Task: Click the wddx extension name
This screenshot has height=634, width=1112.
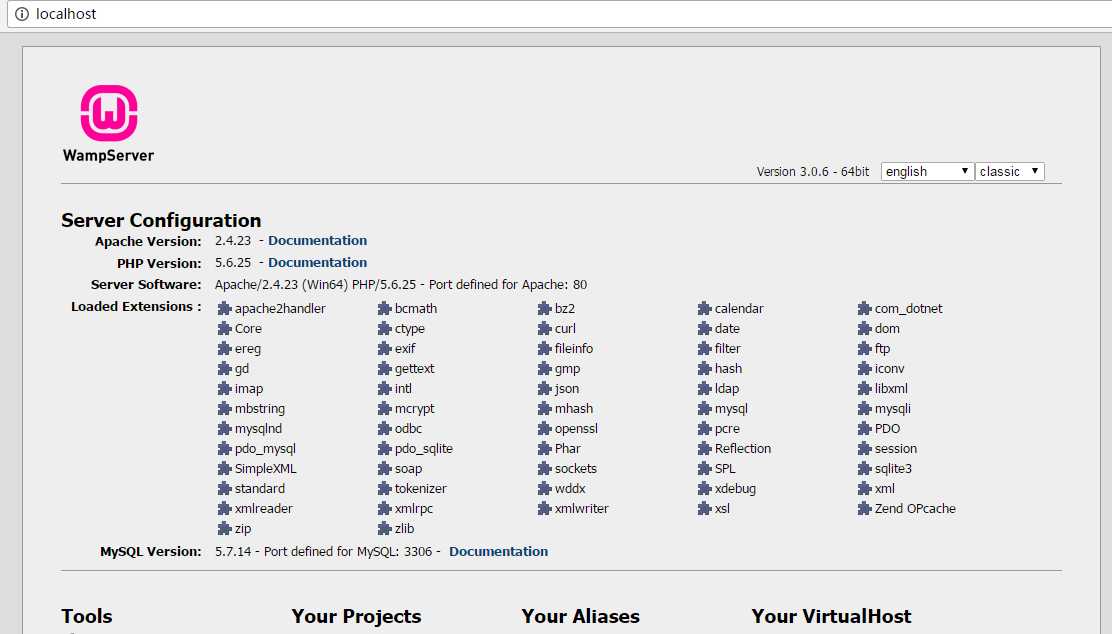Action: coord(570,489)
